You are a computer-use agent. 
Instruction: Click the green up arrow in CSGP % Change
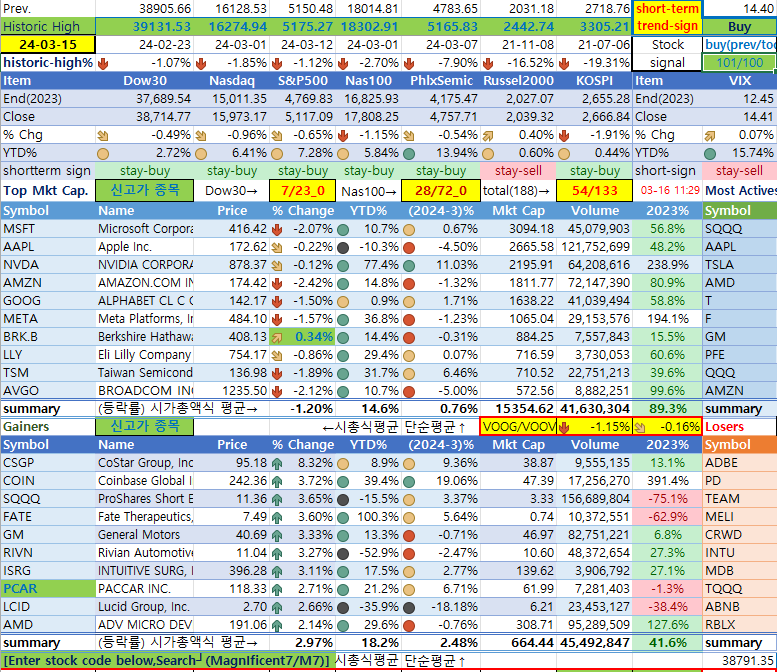tap(277, 464)
